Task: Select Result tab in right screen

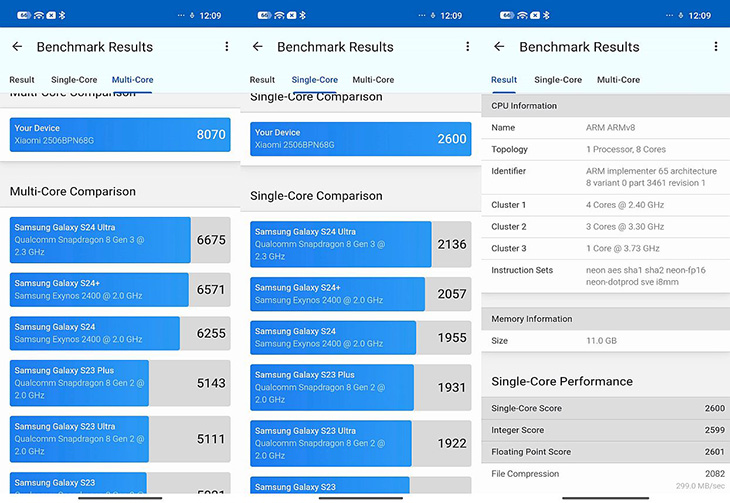Action: tap(504, 80)
